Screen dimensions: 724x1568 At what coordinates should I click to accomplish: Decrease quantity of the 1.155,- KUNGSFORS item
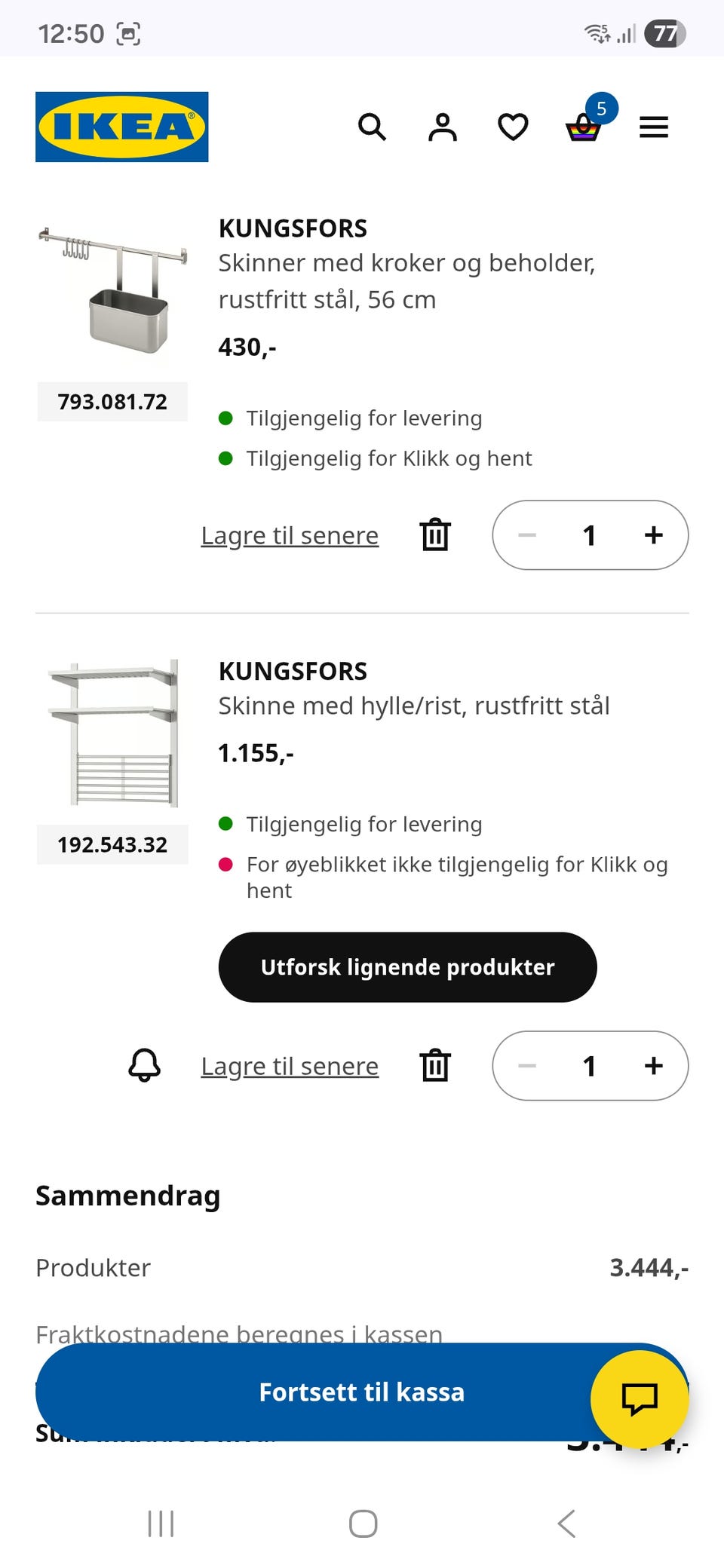tap(527, 1066)
